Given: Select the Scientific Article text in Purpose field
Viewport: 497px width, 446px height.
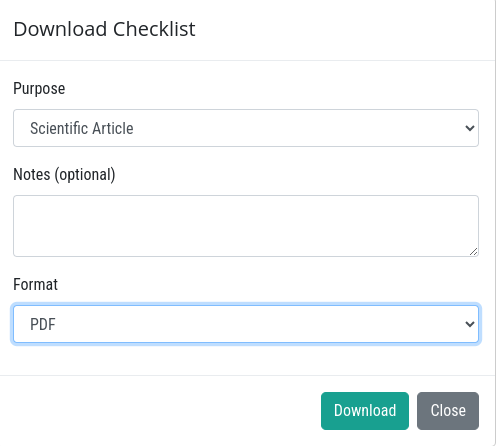Looking at the screenshot, I should coord(82,128).
